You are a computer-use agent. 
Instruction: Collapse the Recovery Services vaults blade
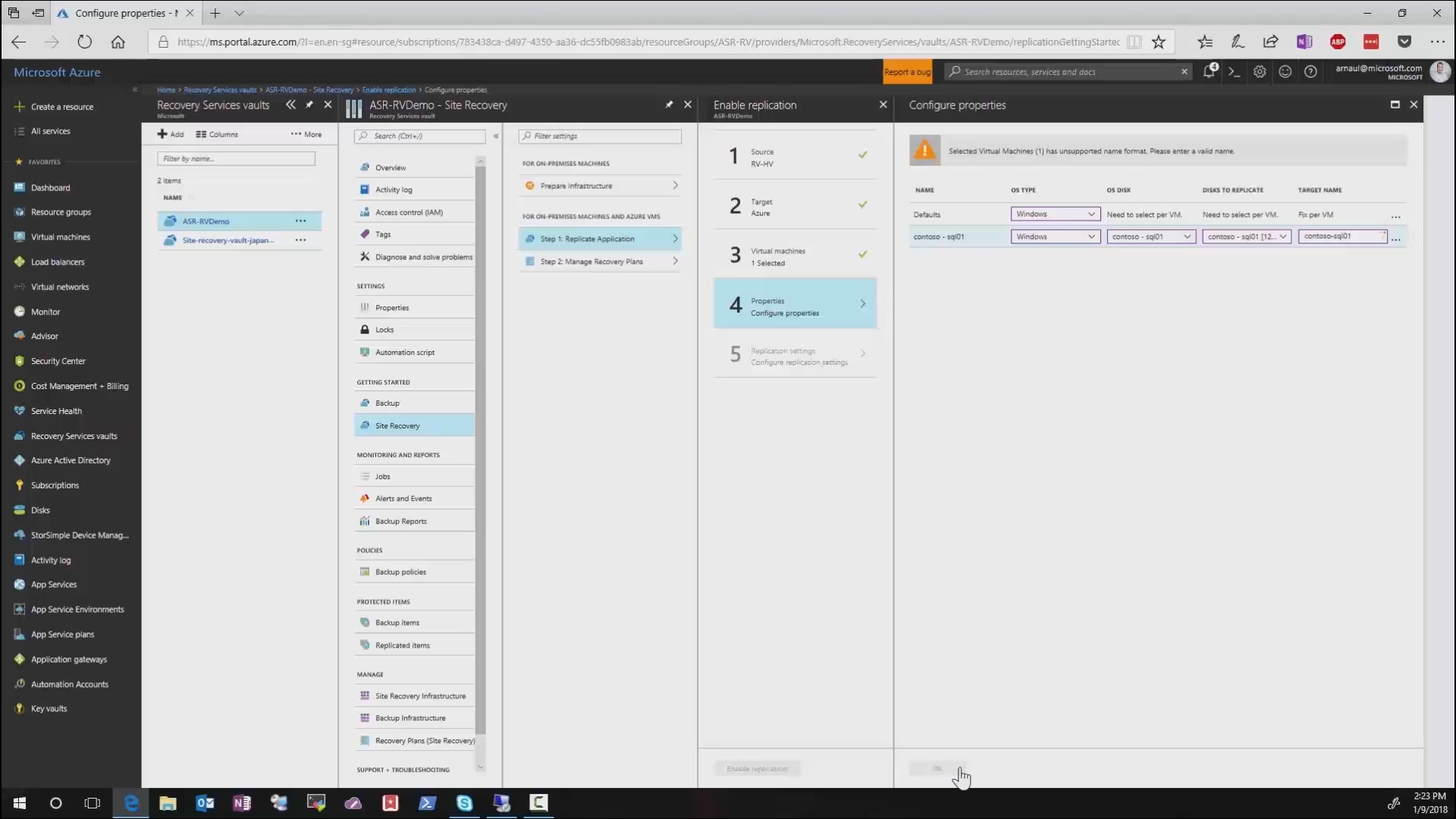pos(290,105)
